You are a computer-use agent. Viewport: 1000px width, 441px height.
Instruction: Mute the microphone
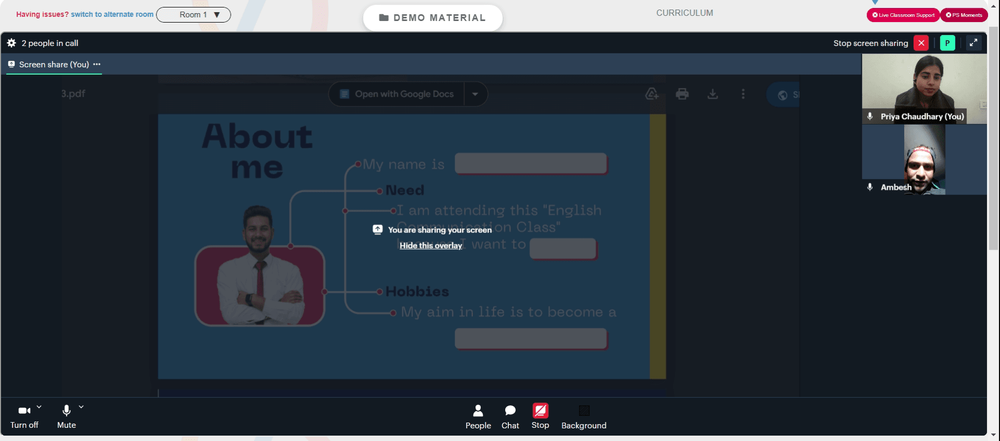click(66, 417)
